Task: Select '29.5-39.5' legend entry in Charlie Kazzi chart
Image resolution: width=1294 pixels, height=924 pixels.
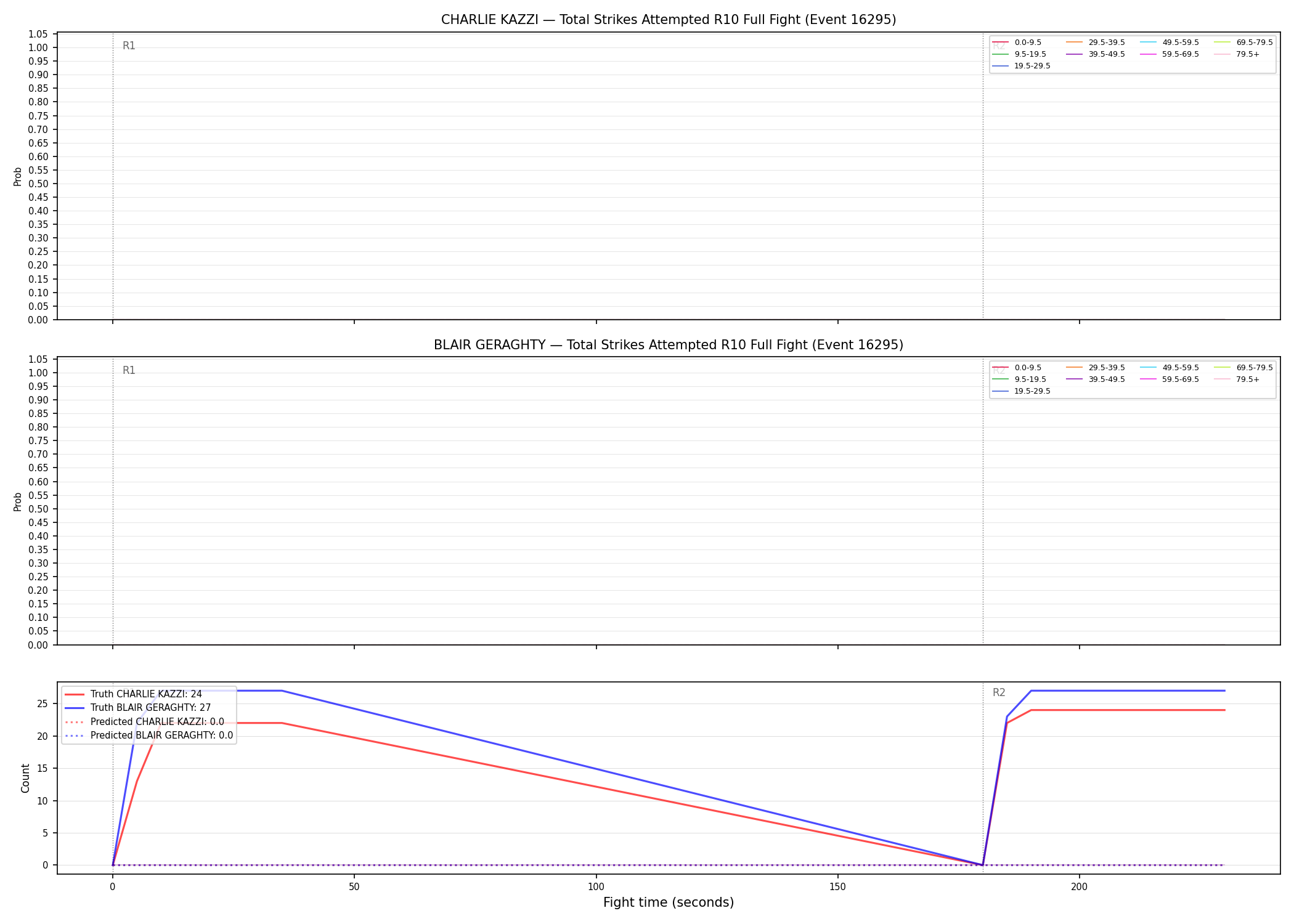Action: pos(1096,43)
